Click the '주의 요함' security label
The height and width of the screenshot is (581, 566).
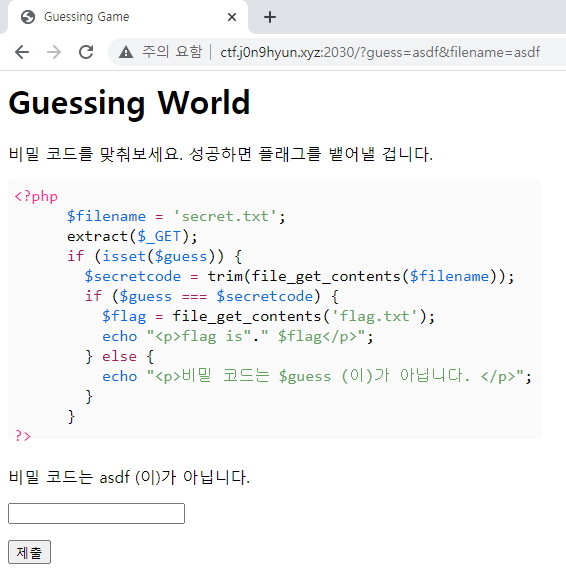(172, 52)
